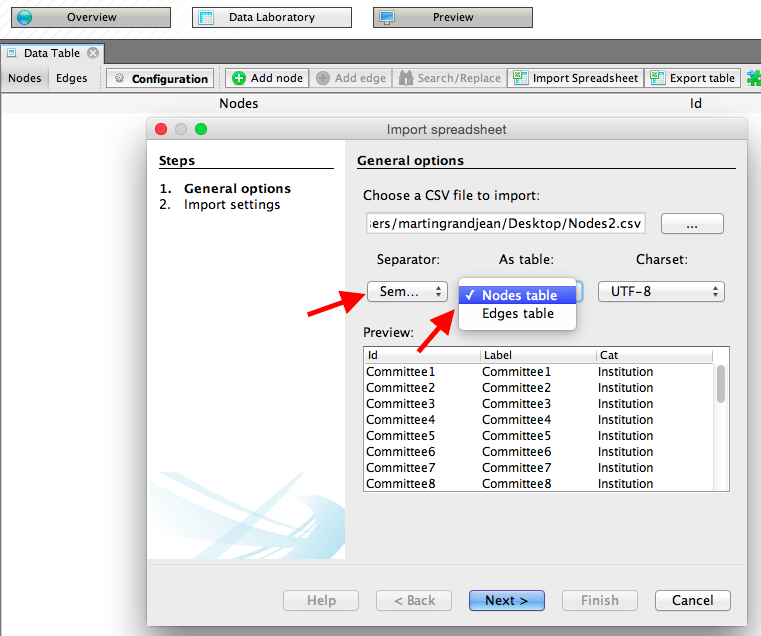Viewport: 761px width, 636px height.
Task: Cancel the Import spreadsheet dialog
Action: (692, 600)
